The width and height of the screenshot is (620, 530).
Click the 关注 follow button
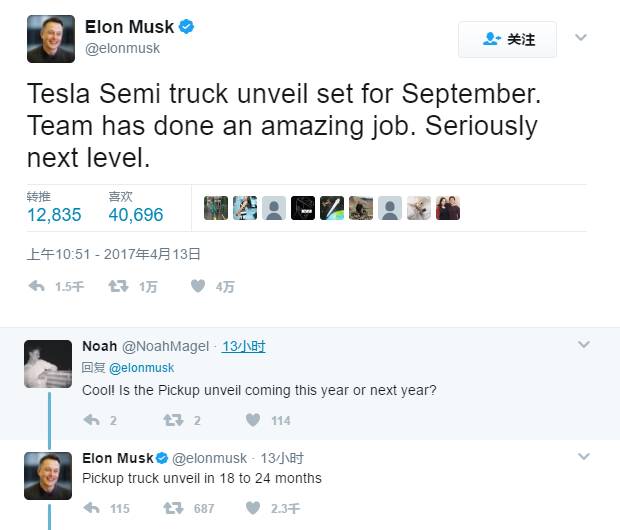click(507, 40)
